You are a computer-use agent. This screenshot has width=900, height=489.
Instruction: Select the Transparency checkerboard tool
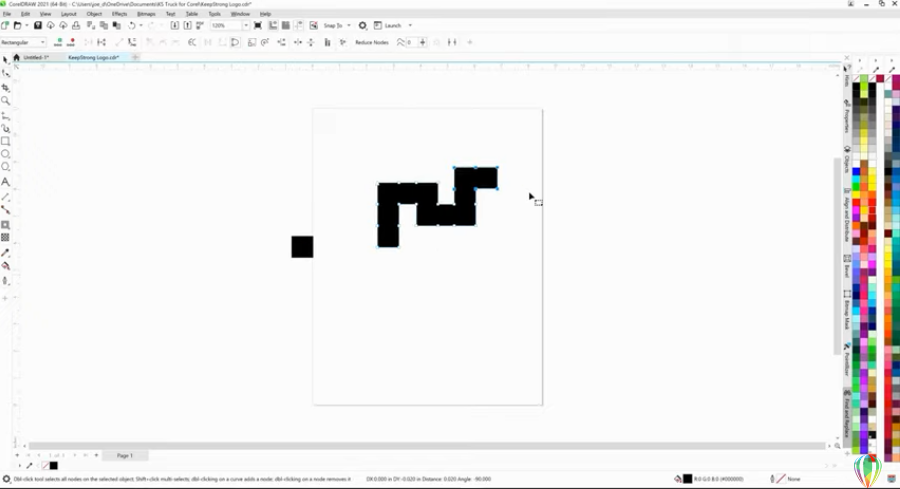[x=6, y=238]
